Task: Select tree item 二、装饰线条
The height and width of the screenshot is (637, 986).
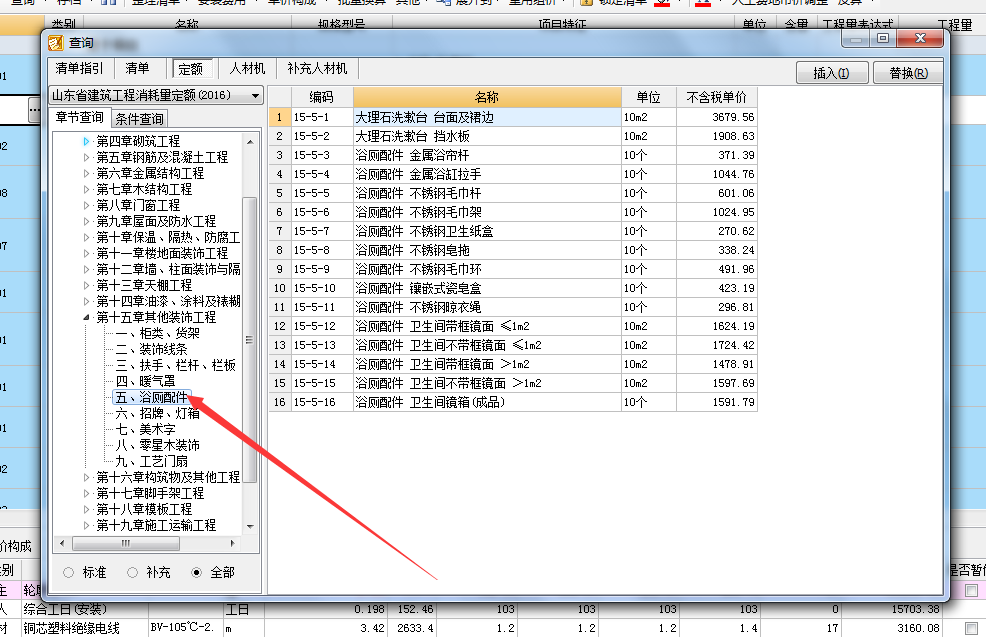Action: click(x=152, y=349)
